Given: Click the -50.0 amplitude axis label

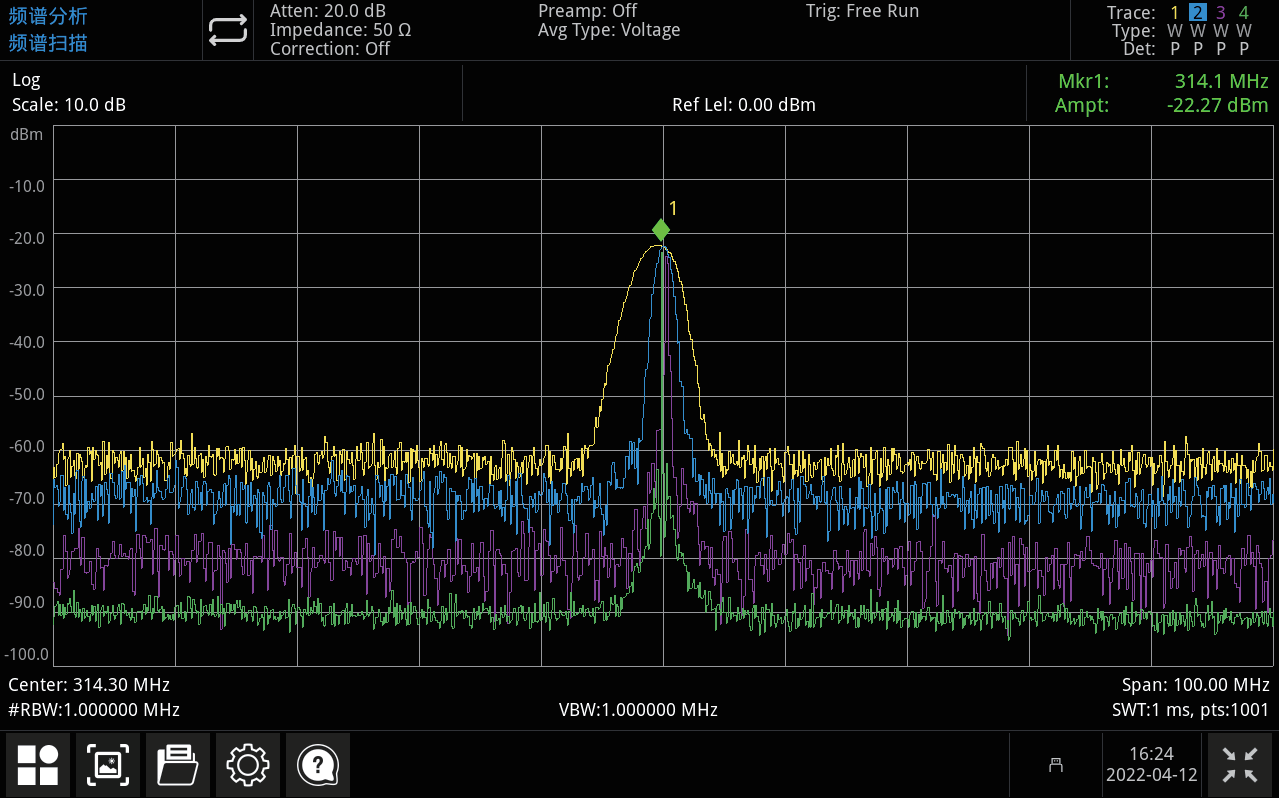Looking at the screenshot, I should pos(27,394).
